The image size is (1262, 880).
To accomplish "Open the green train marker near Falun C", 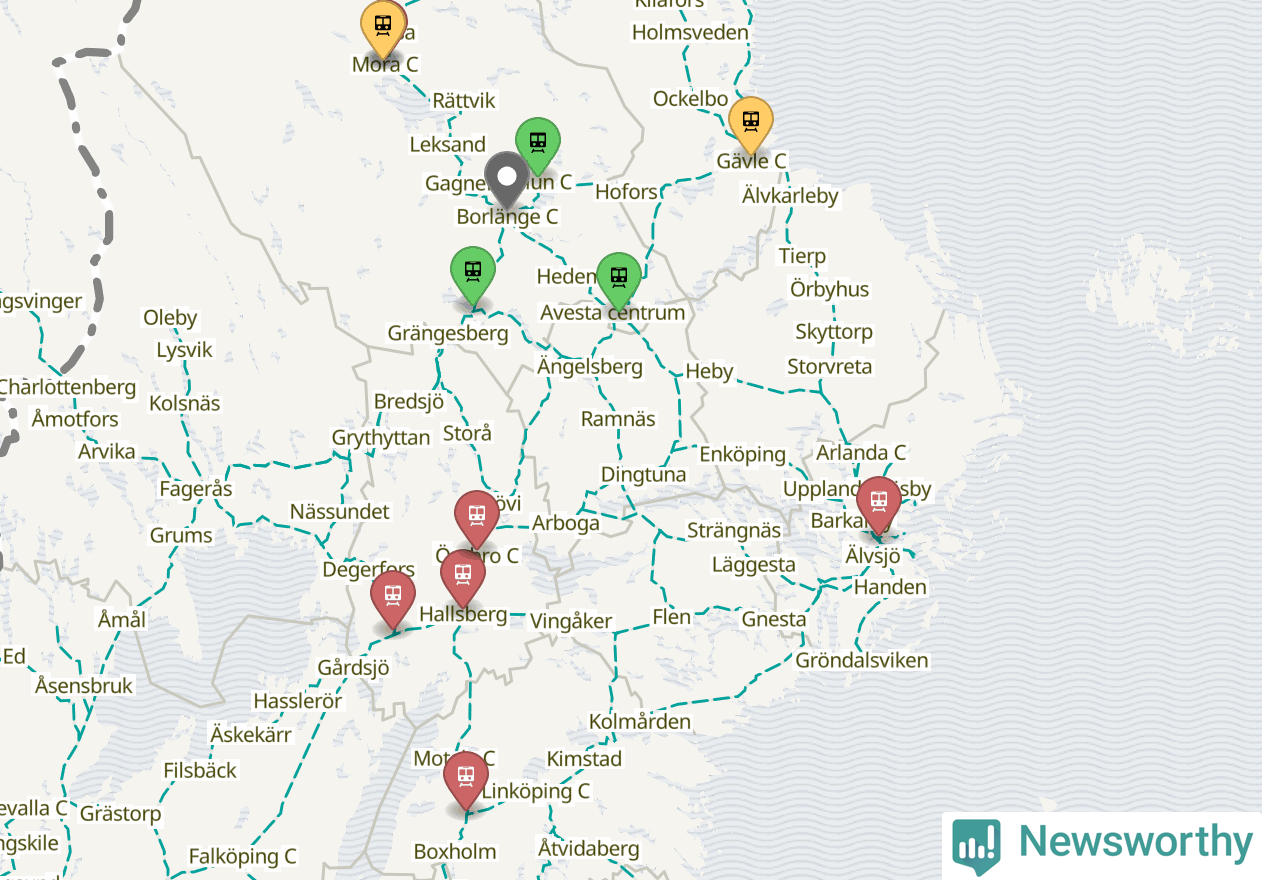I will (537, 146).
